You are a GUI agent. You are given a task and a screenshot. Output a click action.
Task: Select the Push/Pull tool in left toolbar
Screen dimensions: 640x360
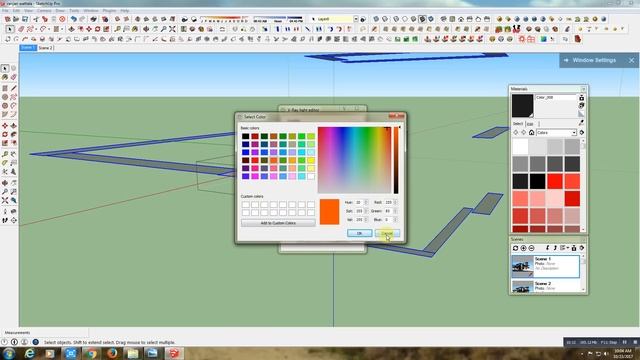(13, 126)
